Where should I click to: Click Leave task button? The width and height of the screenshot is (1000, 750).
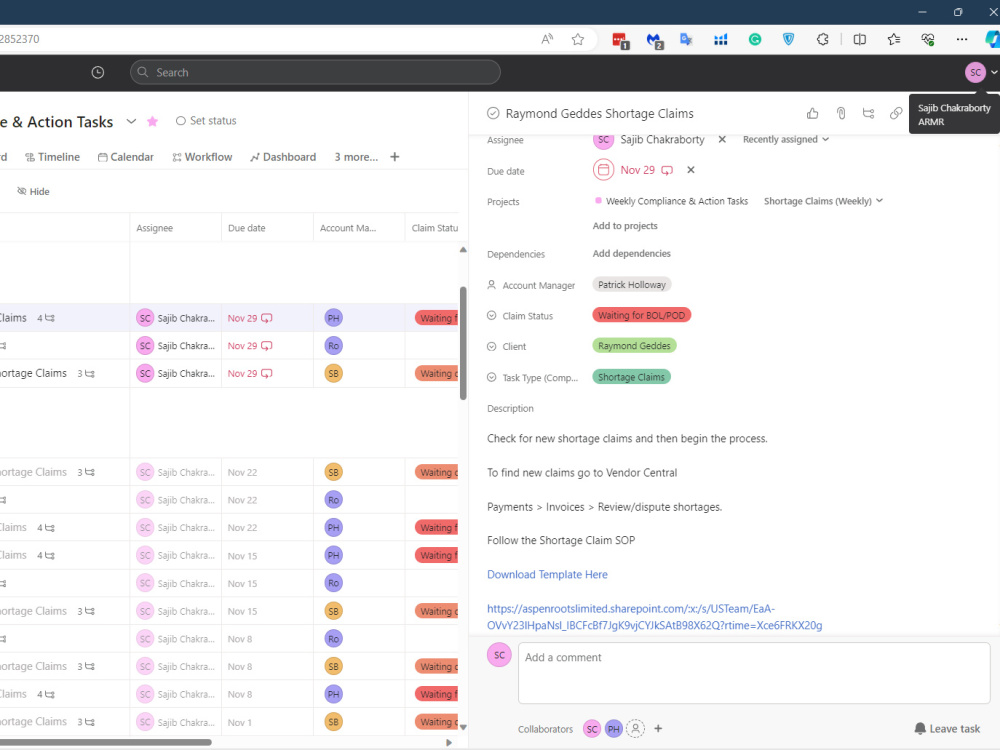coord(947,728)
